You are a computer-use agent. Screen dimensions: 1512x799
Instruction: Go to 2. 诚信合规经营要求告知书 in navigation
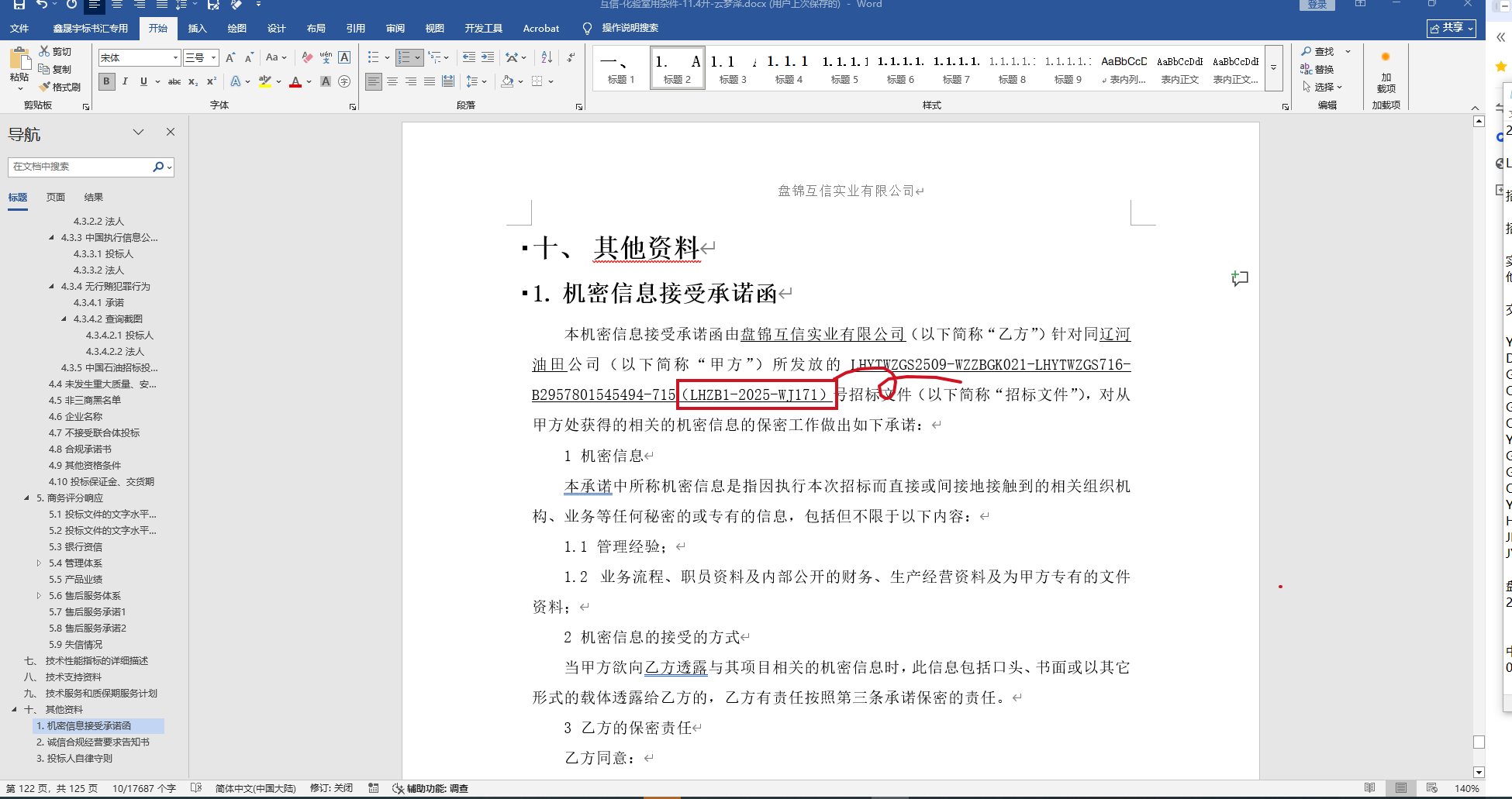click(93, 742)
